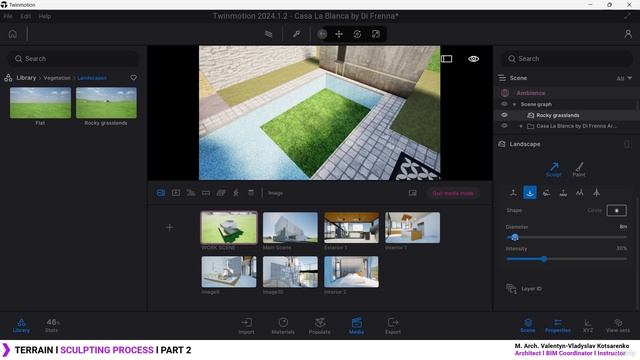The width and height of the screenshot is (640, 360).
Task: Activate the Rotate gizmo tool
Action: click(357, 34)
